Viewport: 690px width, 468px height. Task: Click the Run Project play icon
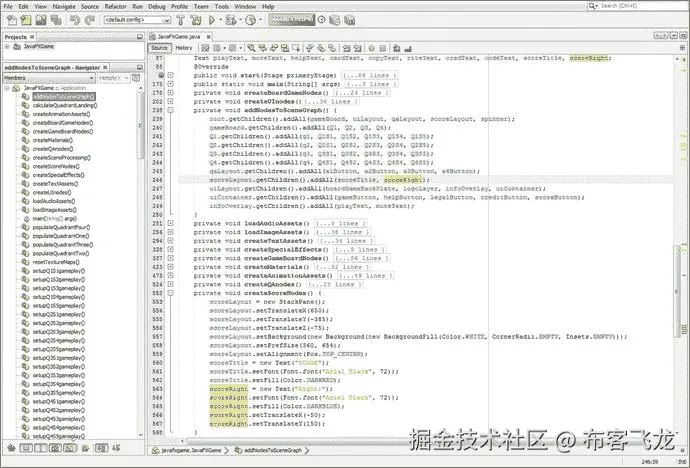(212, 20)
